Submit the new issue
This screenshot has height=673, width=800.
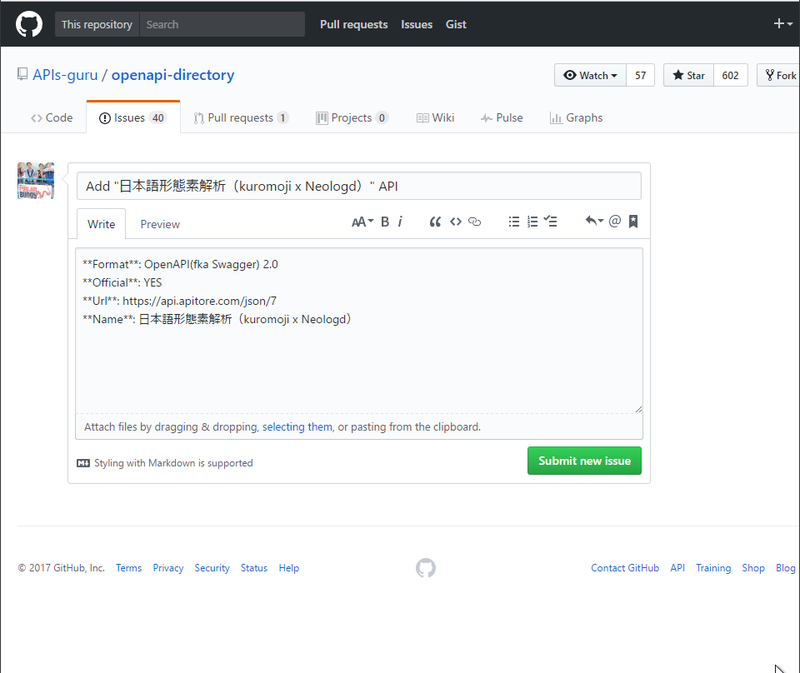tap(585, 461)
